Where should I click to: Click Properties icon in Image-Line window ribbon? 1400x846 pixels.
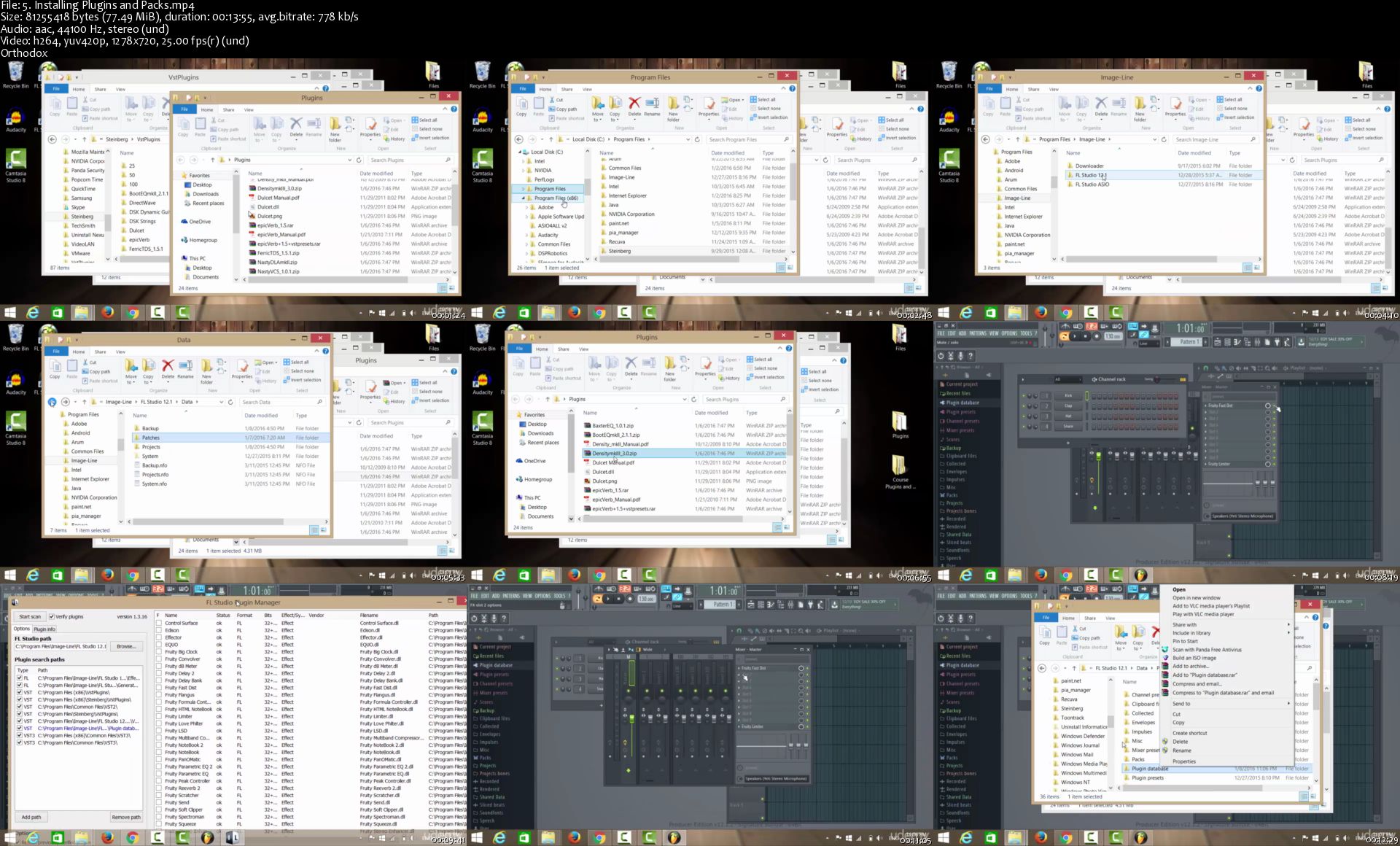point(1175,104)
